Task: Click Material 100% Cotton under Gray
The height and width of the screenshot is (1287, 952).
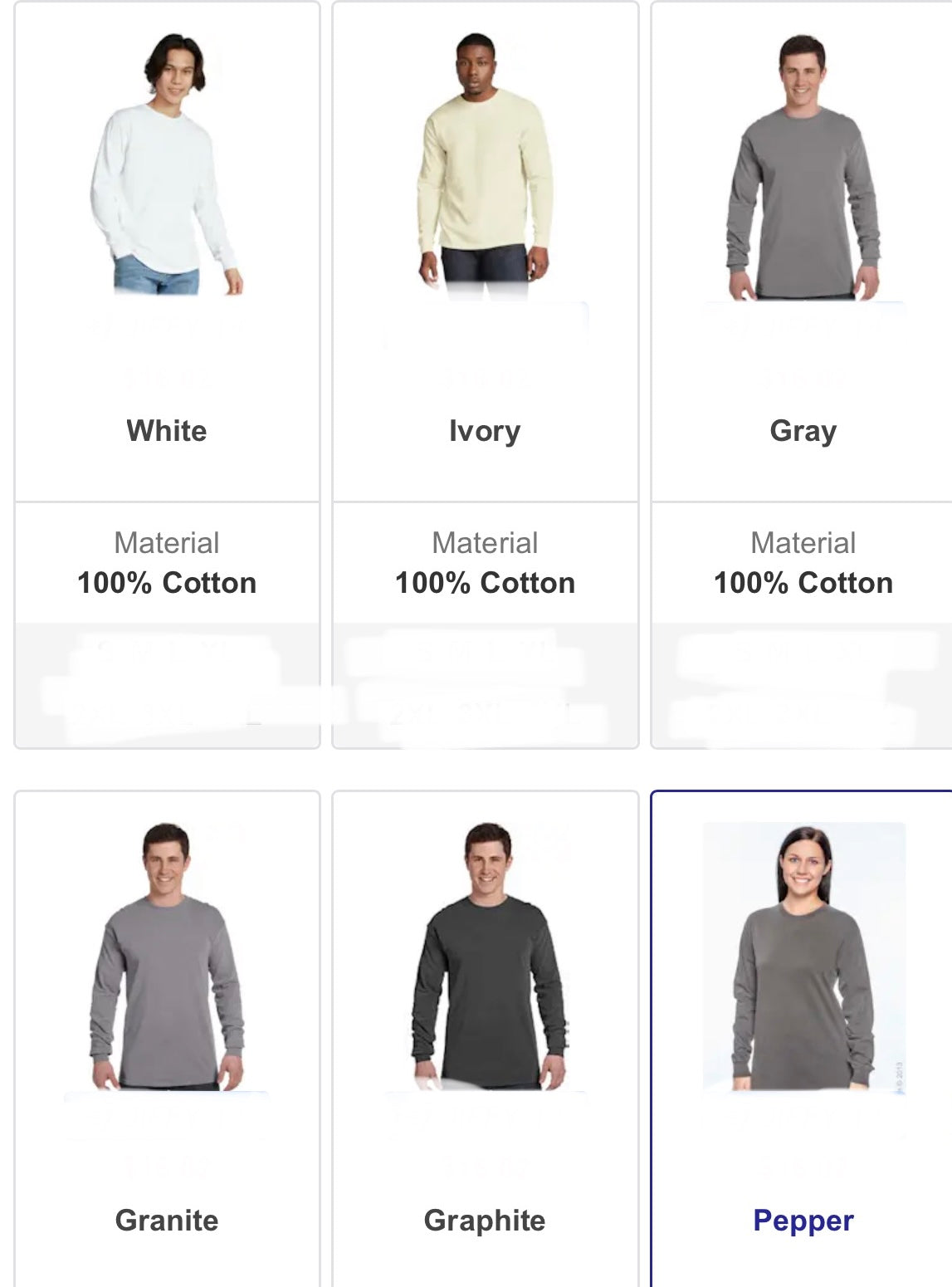Action: [x=803, y=563]
